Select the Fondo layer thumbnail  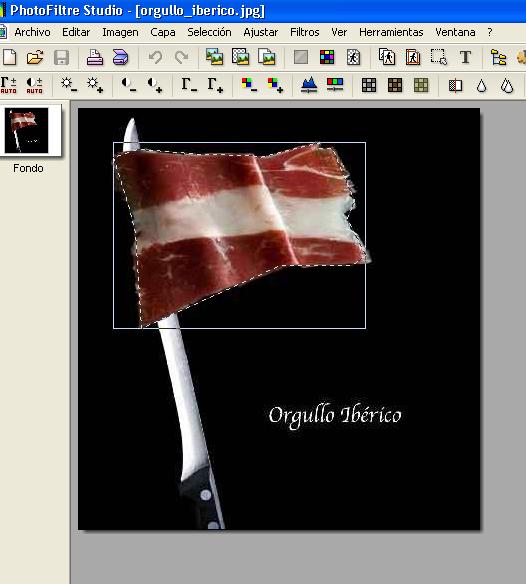26,130
